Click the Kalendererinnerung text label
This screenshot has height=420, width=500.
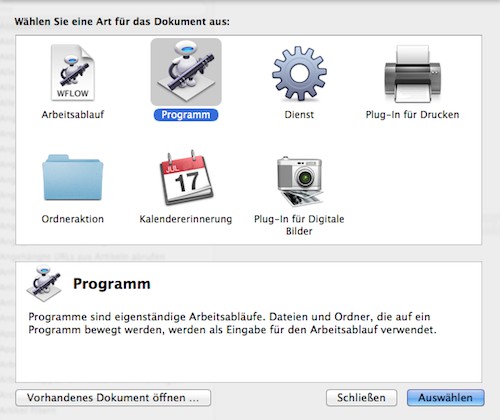(186, 219)
